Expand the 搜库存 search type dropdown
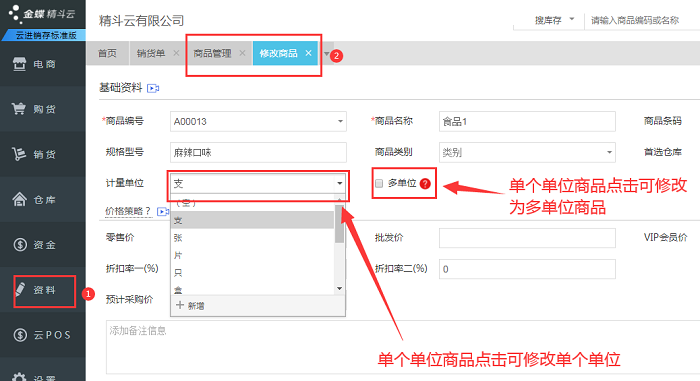This screenshot has width=700, height=381. coord(571,20)
